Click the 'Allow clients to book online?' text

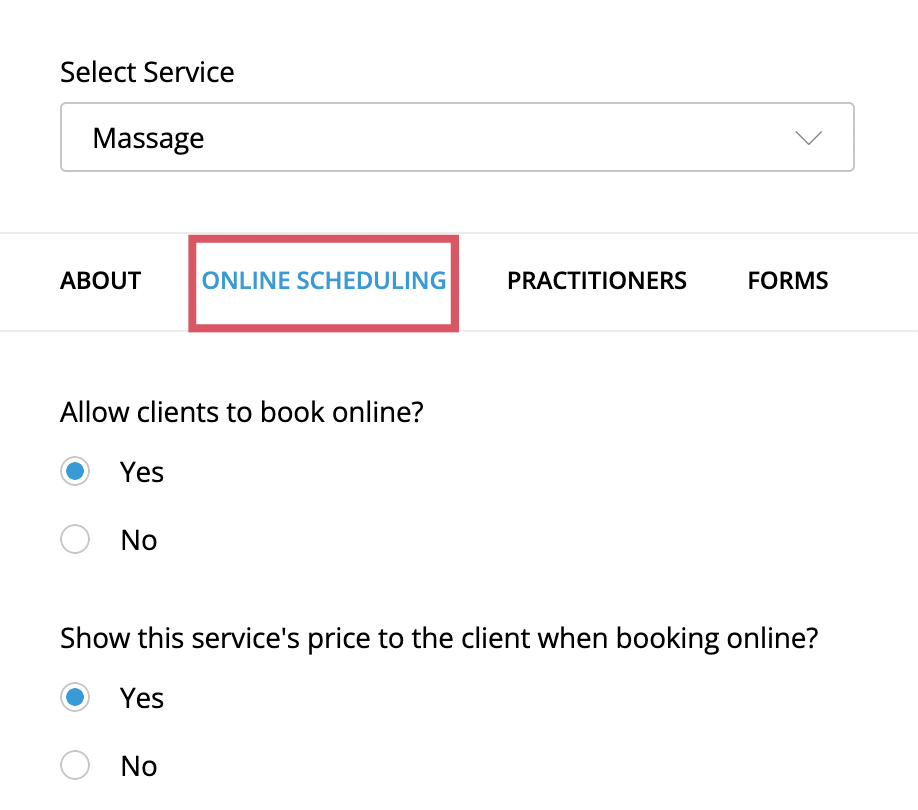(242, 412)
